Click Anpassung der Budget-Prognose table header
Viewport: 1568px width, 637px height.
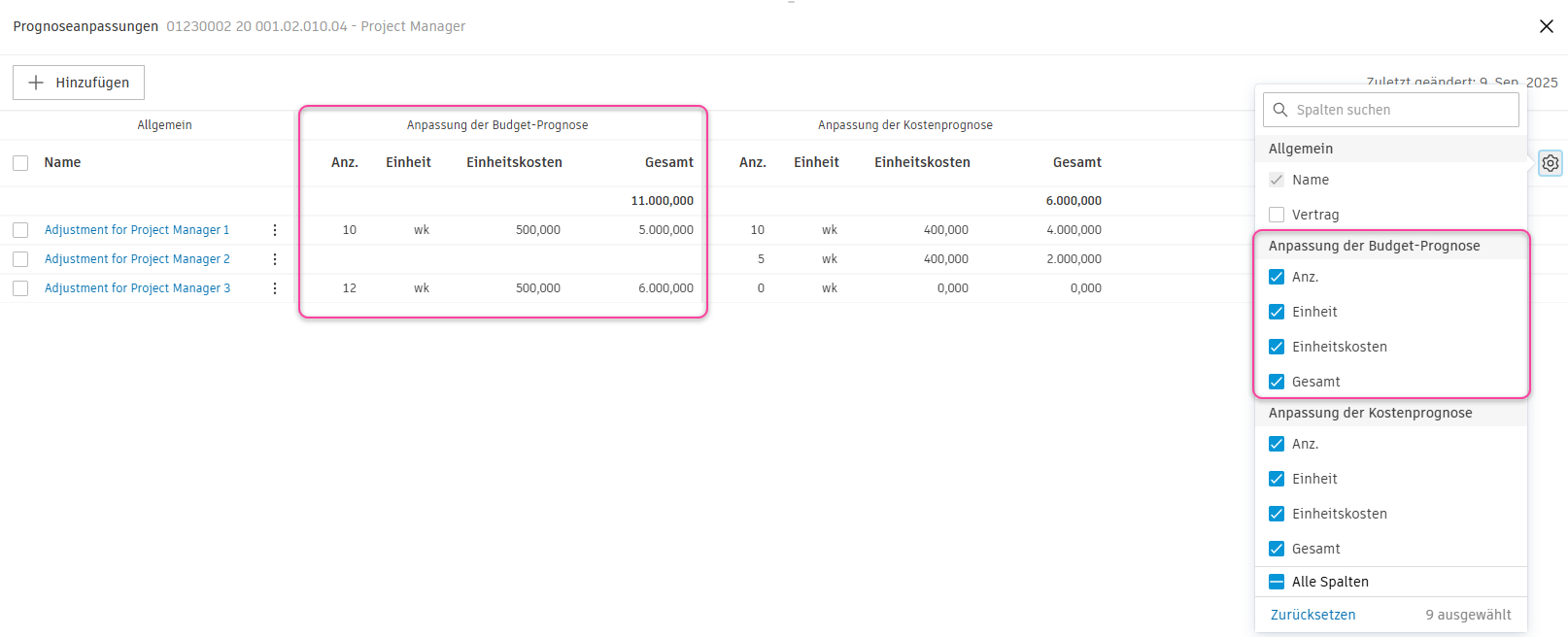pyautogui.click(x=497, y=125)
